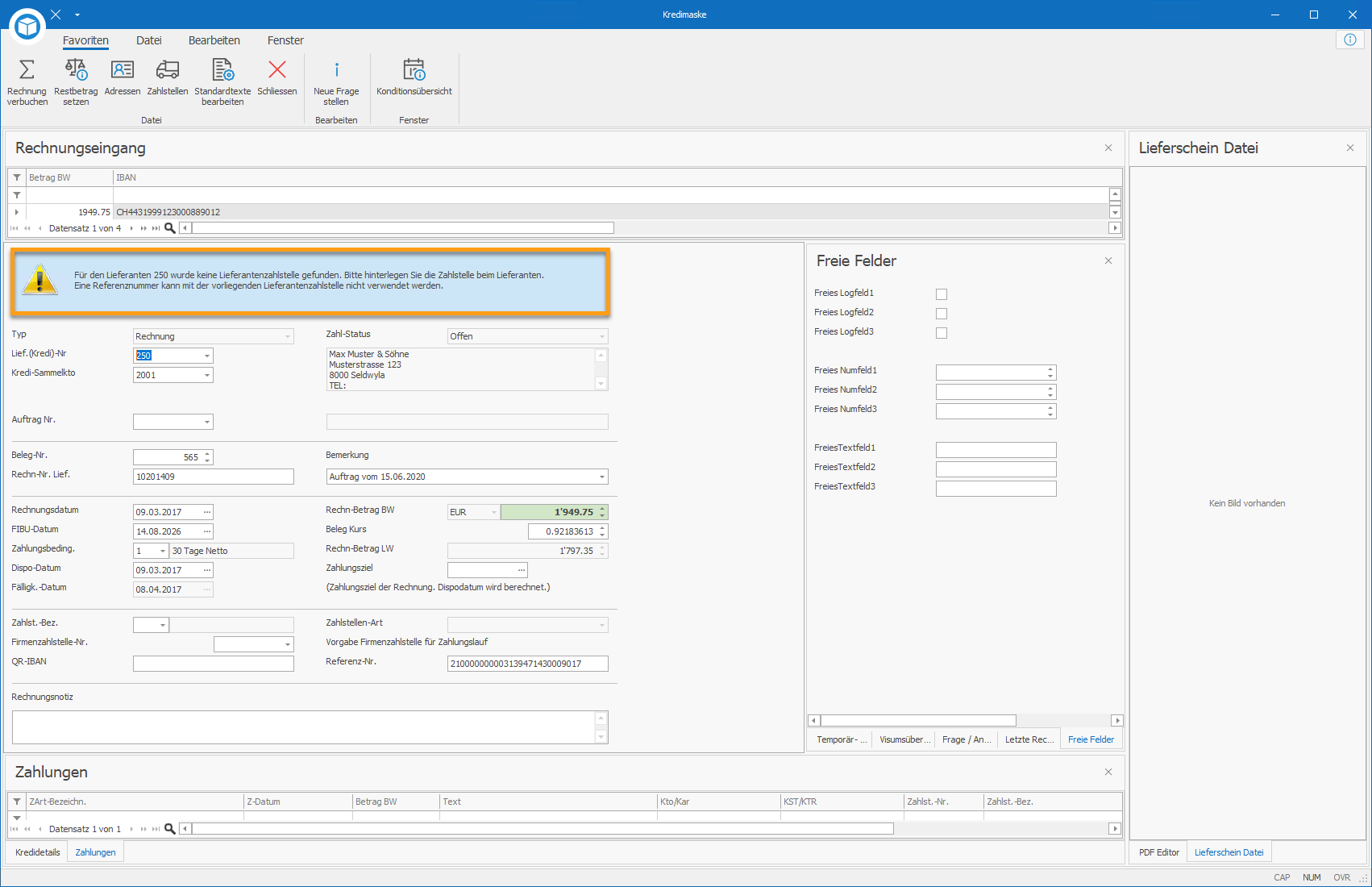This screenshot has height=887, width=1372.
Task: Open the Zahl-Status dropdown
Action: (602, 336)
